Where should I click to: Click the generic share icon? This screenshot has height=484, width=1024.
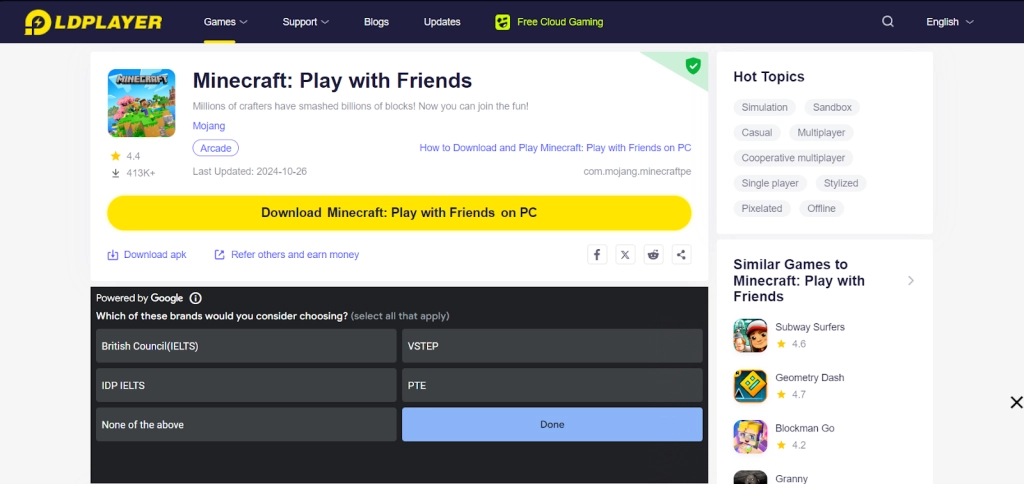click(681, 255)
